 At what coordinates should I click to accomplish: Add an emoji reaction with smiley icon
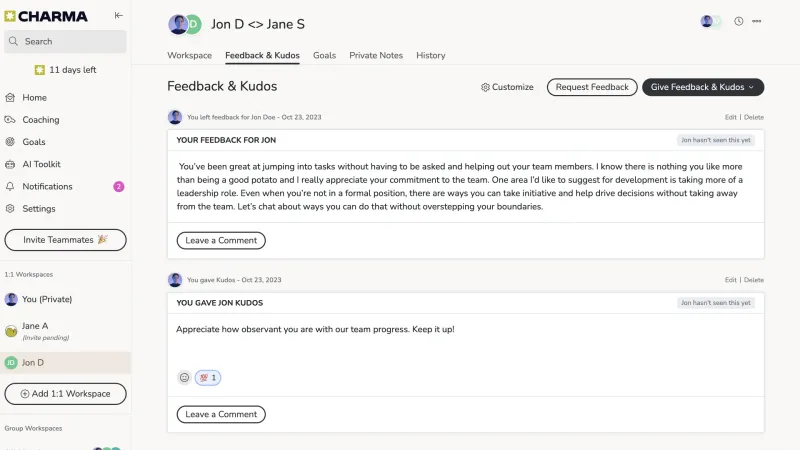tap(184, 378)
